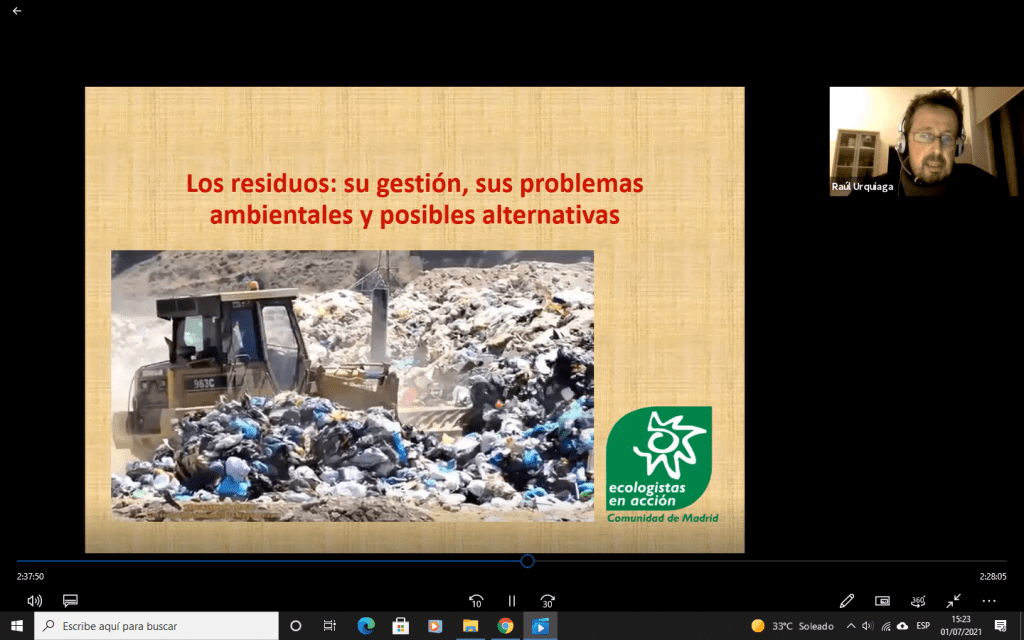Skip back 10 seconds
The height and width of the screenshot is (640, 1024).
pos(477,601)
